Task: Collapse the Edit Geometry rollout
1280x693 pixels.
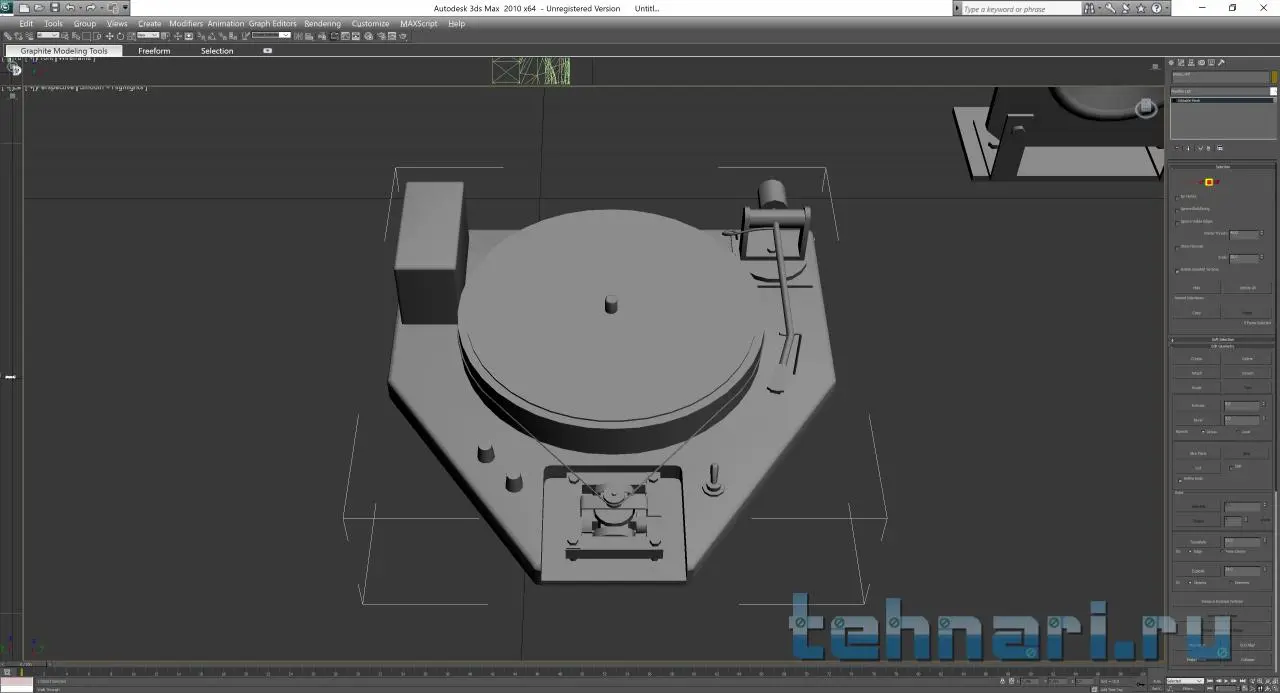Action: (x=1223, y=347)
